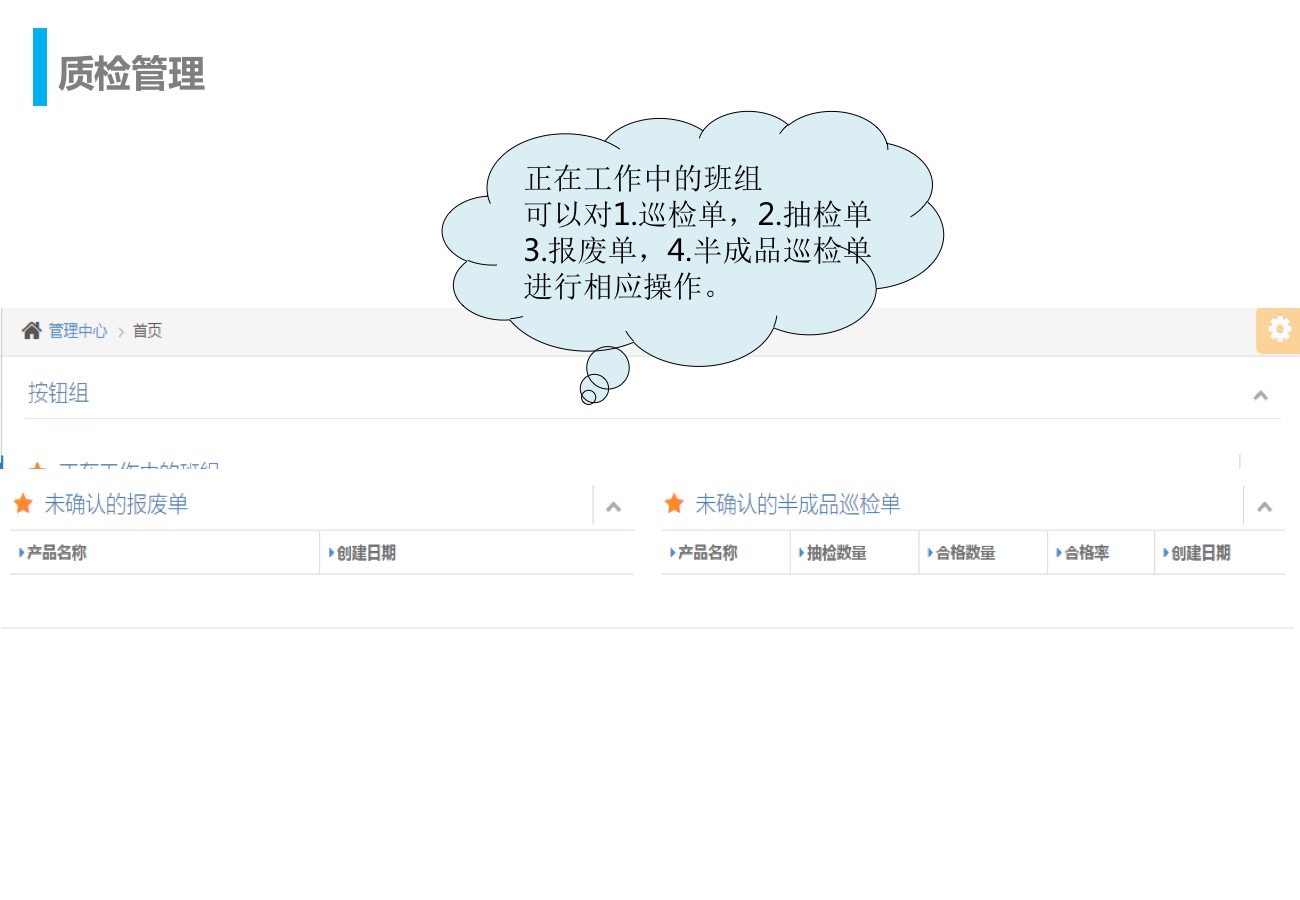Click the 未确认的报废单 panel title

[116, 504]
